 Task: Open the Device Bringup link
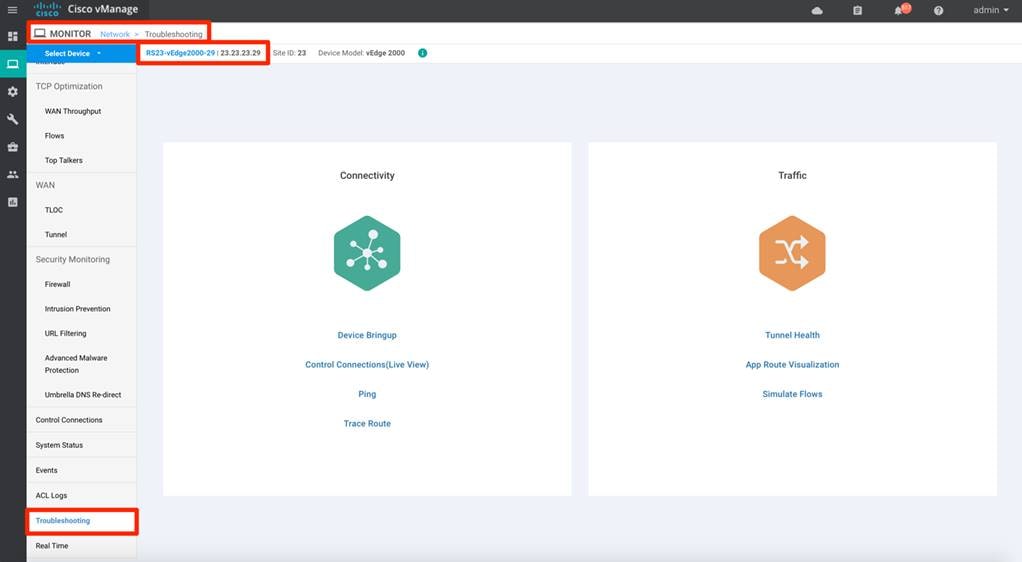(x=367, y=335)
